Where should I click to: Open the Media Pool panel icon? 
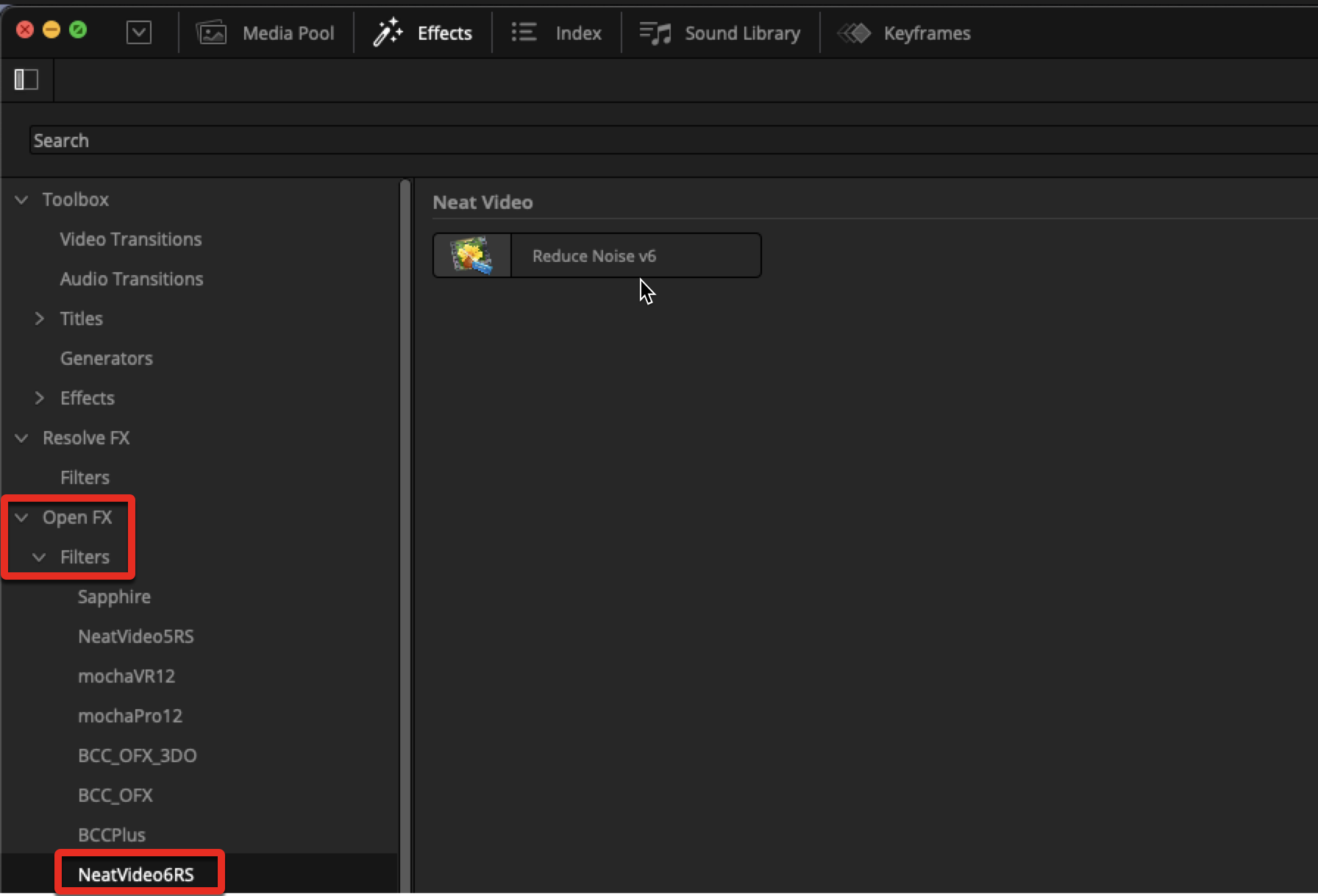211,33
